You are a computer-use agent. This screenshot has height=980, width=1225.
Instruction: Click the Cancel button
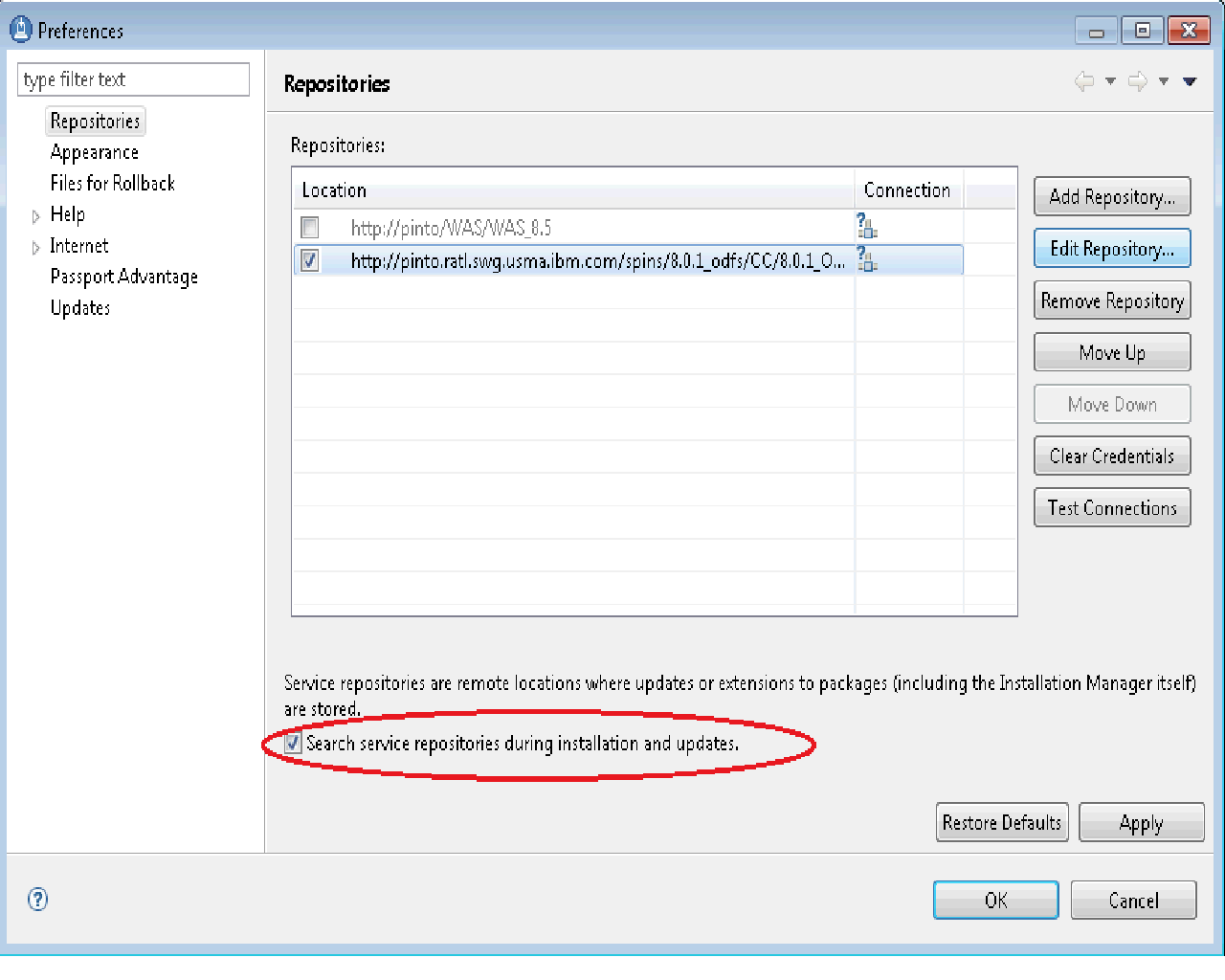1133,900
